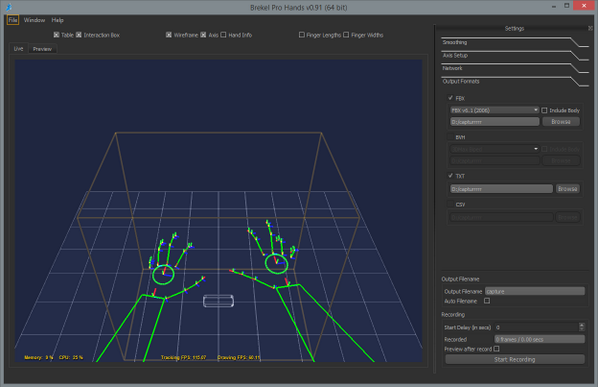The height and width of the screenshot is (387, 598).
Task: Click the Brekel app icon in title bar
Action: click(8, 7)
